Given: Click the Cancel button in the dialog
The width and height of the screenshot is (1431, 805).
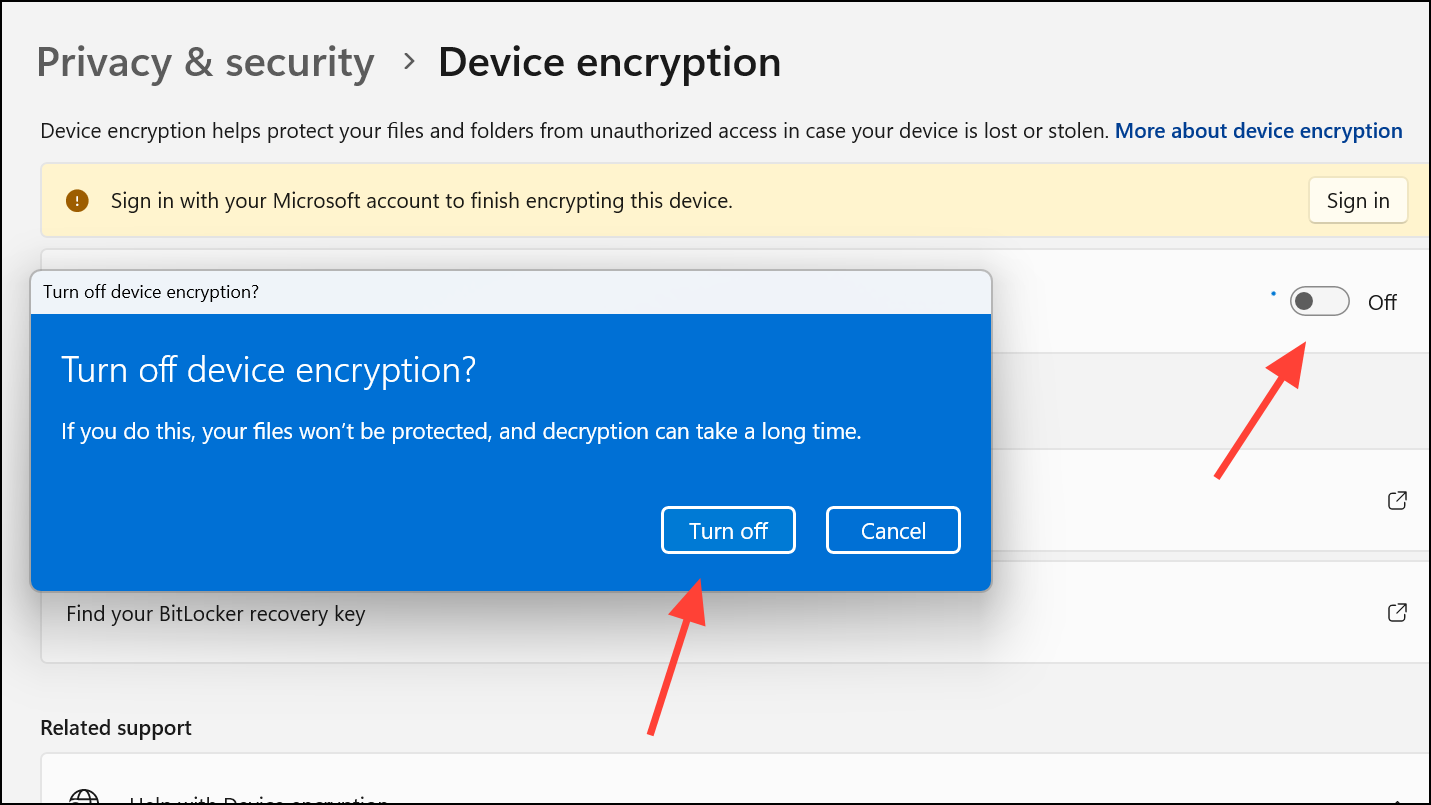Looking at the screenshot, I should coord(892,530).
